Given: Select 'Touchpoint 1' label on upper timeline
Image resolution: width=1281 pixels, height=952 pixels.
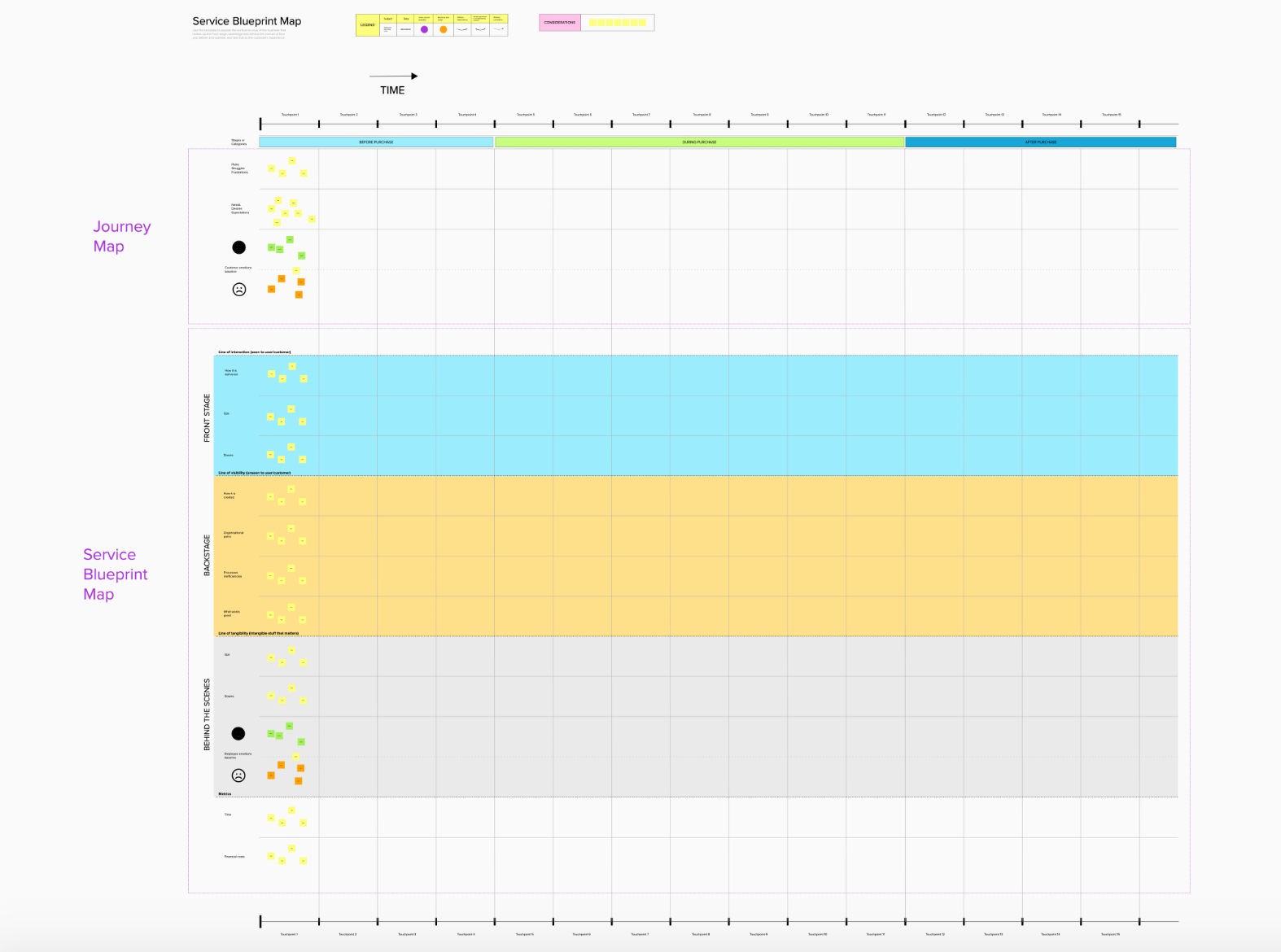Looking at the screenshot, I should click(290, 115).
